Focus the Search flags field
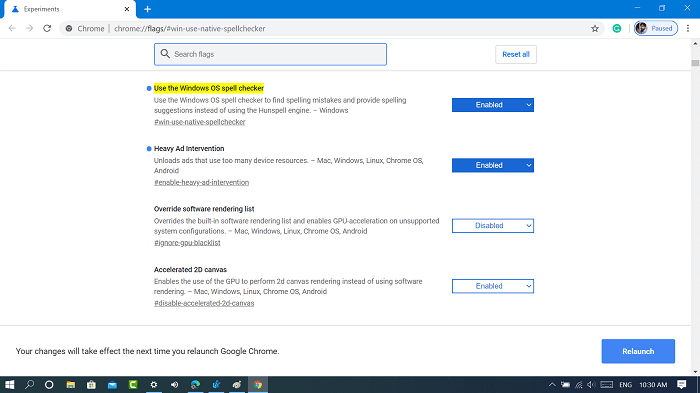 [x=270, y=54]
